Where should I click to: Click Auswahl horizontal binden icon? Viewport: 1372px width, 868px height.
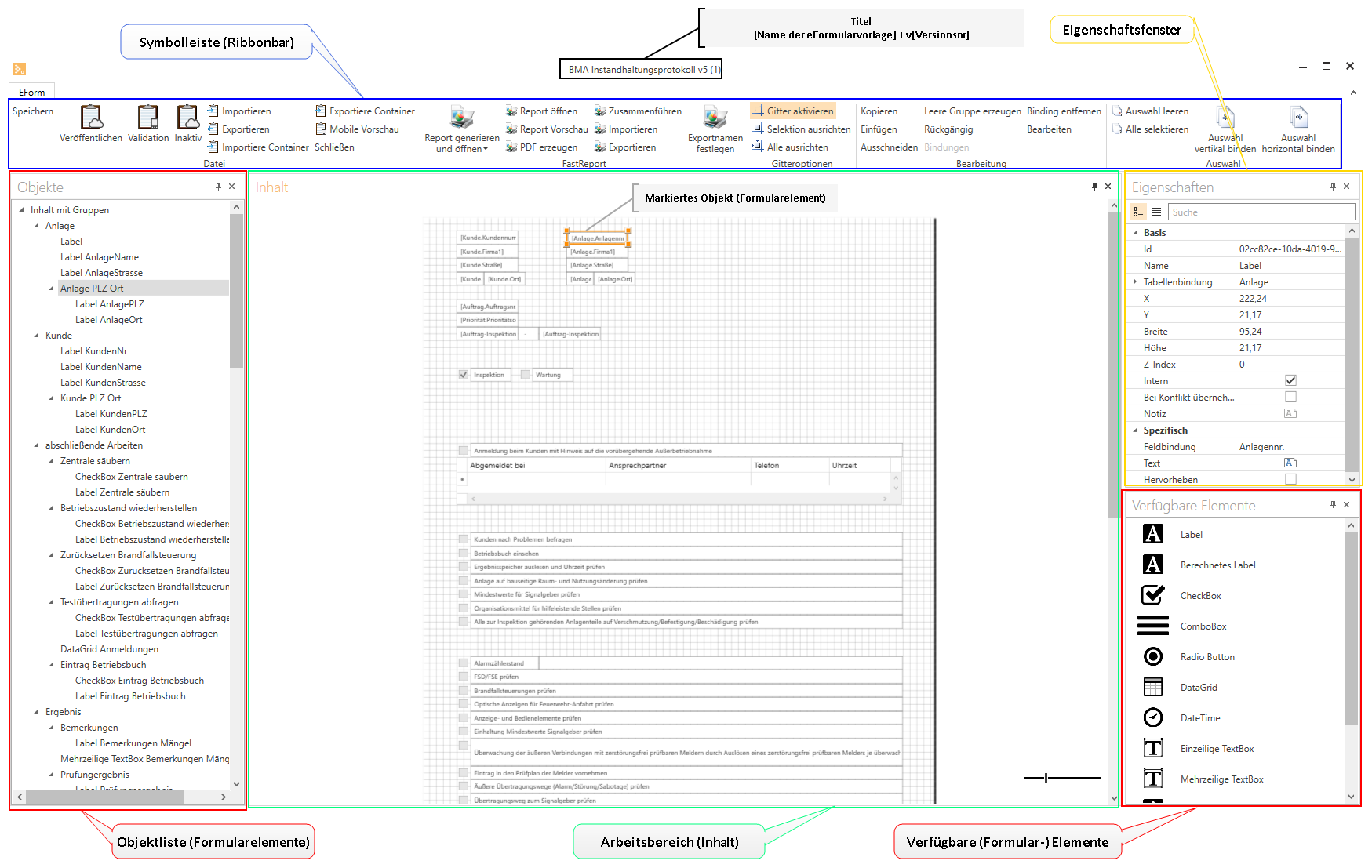point(1298,118)
